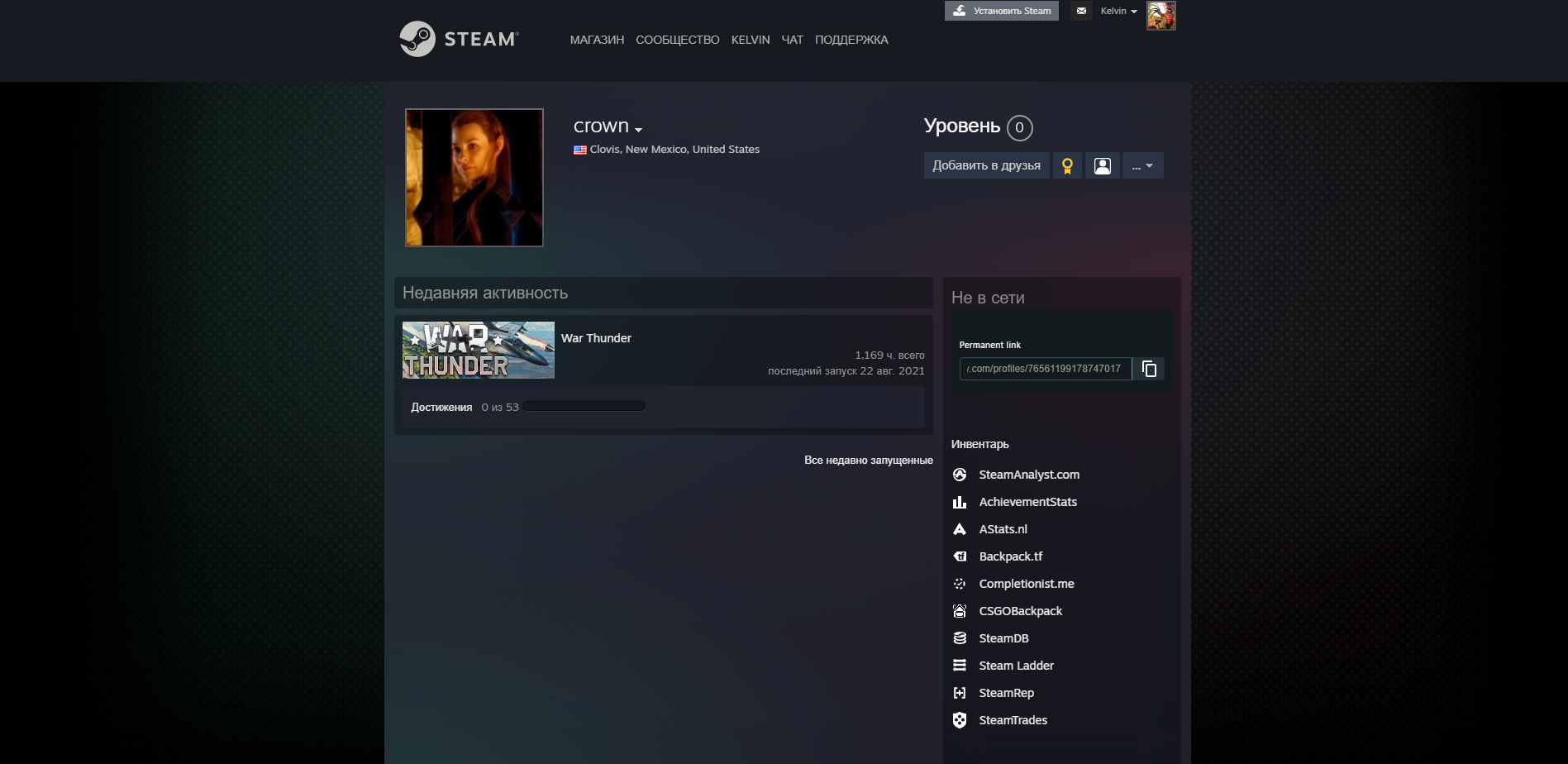The image size is (1568, 764).
Task: Click the CSGOBackpack icon
Action: tap(960, 611)
